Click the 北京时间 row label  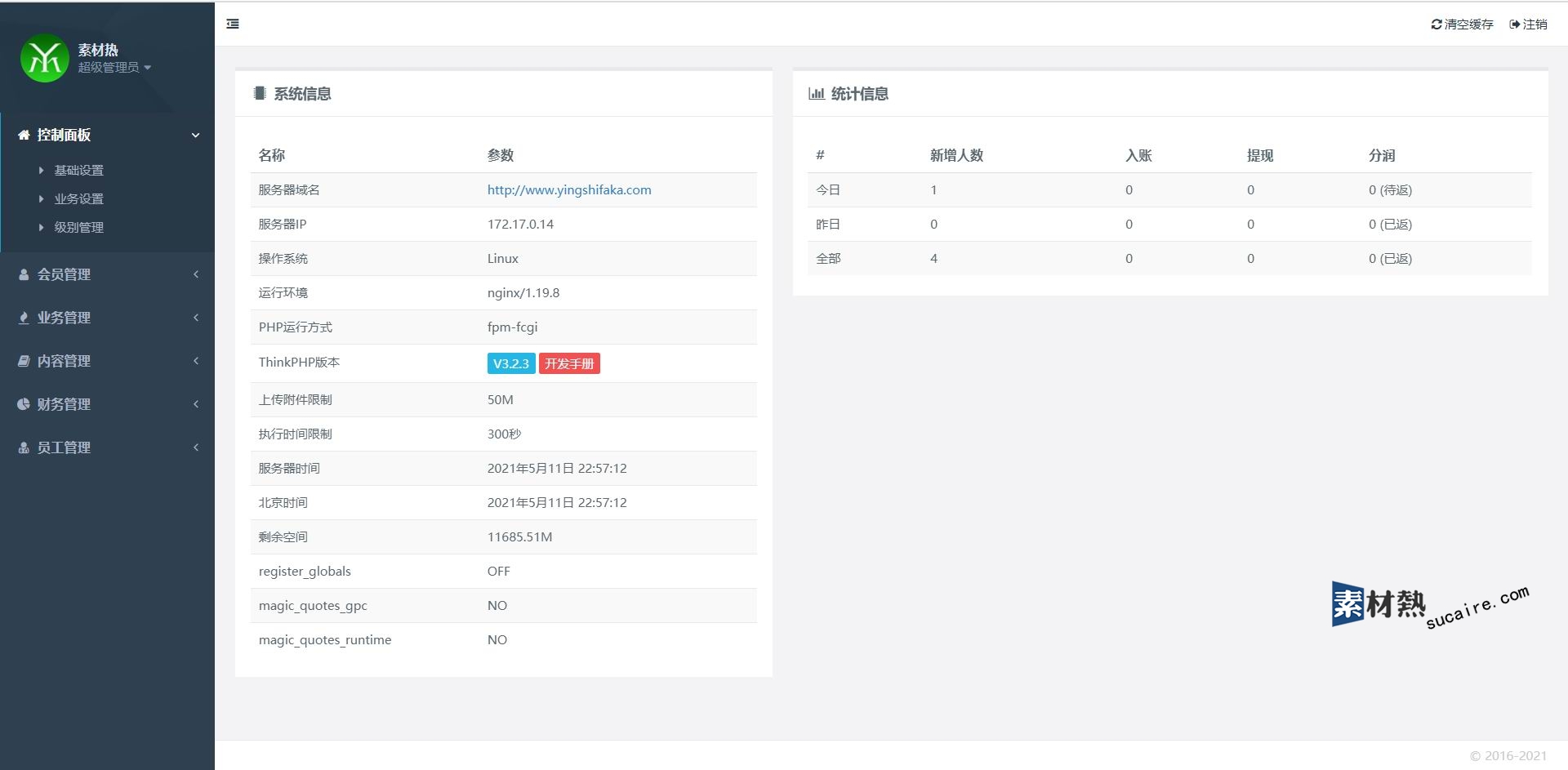click(x=283, y=502)
